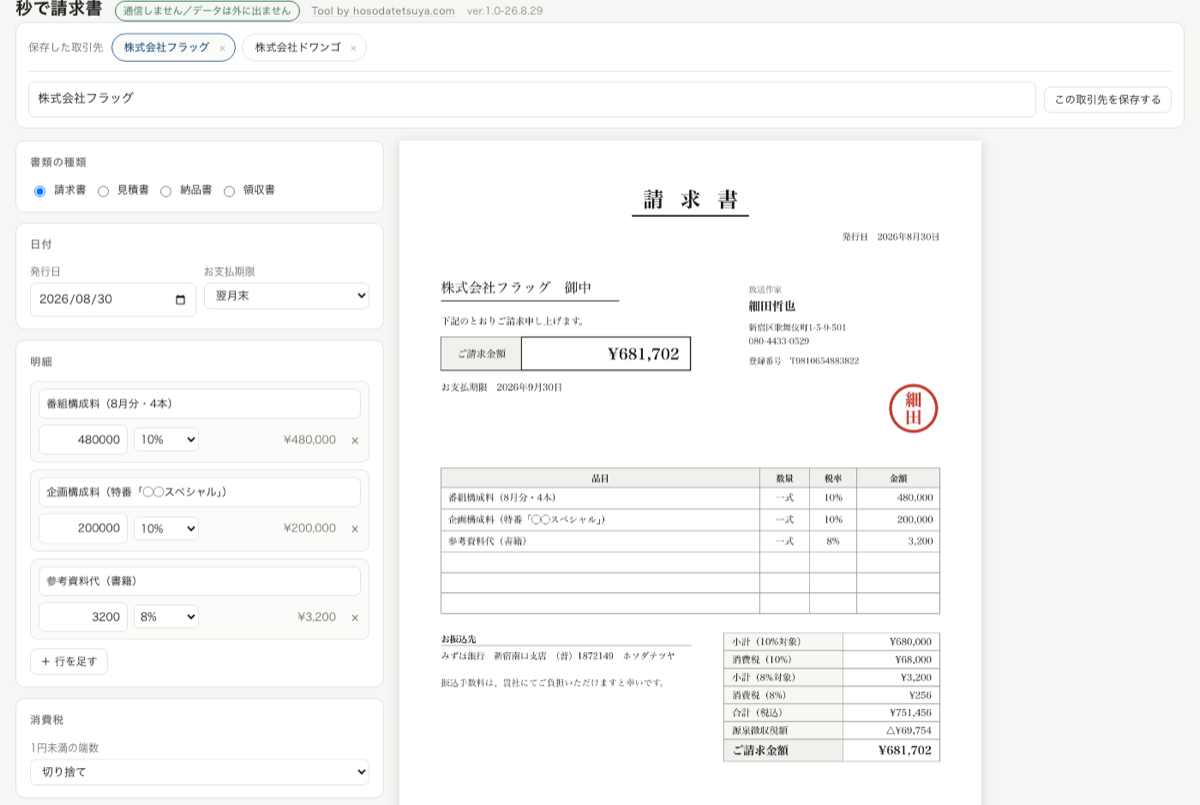Select the 見積書 document type
This screenshot has height=805, width=1200.
click(x=103, y=191)
